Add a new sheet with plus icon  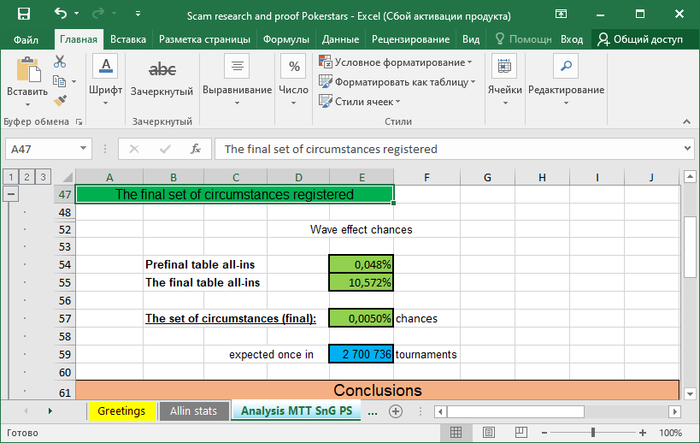click(x=396, y=411)
